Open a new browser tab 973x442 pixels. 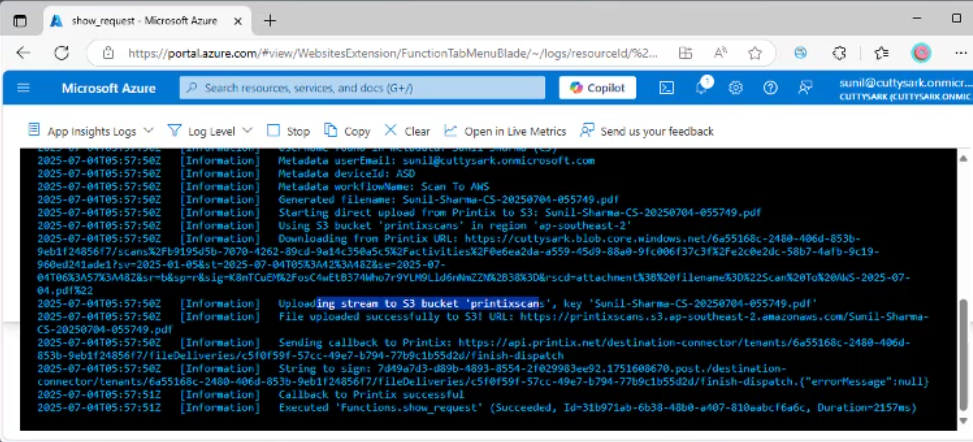click(x=270, y=20)
